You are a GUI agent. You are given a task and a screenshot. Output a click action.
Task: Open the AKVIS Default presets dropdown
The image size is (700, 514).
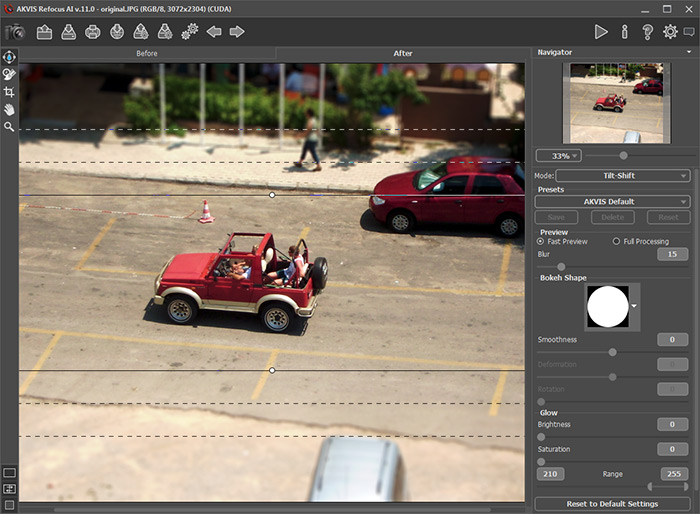click(612, 201)
